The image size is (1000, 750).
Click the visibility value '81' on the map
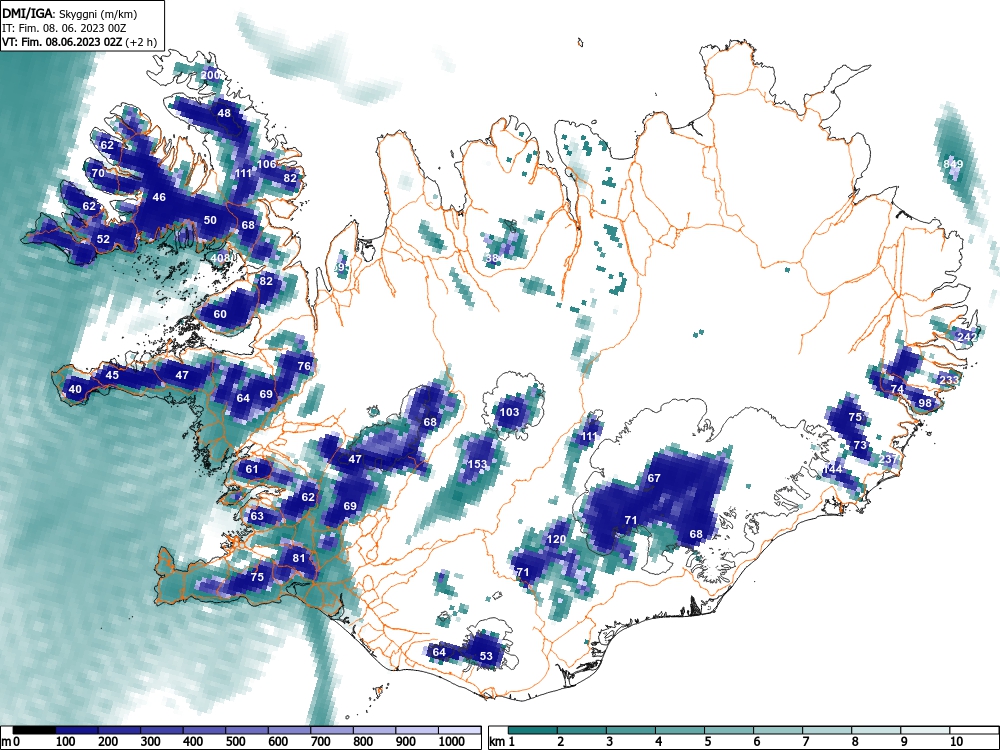tap(298, 557)
